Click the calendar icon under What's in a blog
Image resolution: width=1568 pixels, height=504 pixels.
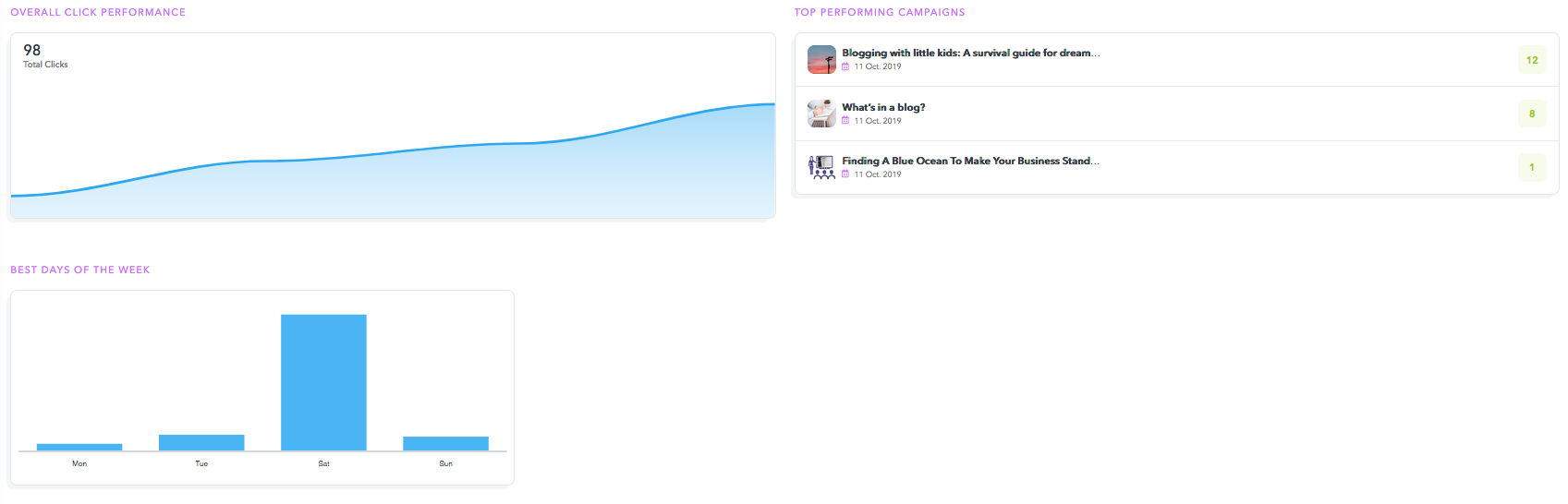click(x=845, y=121)
